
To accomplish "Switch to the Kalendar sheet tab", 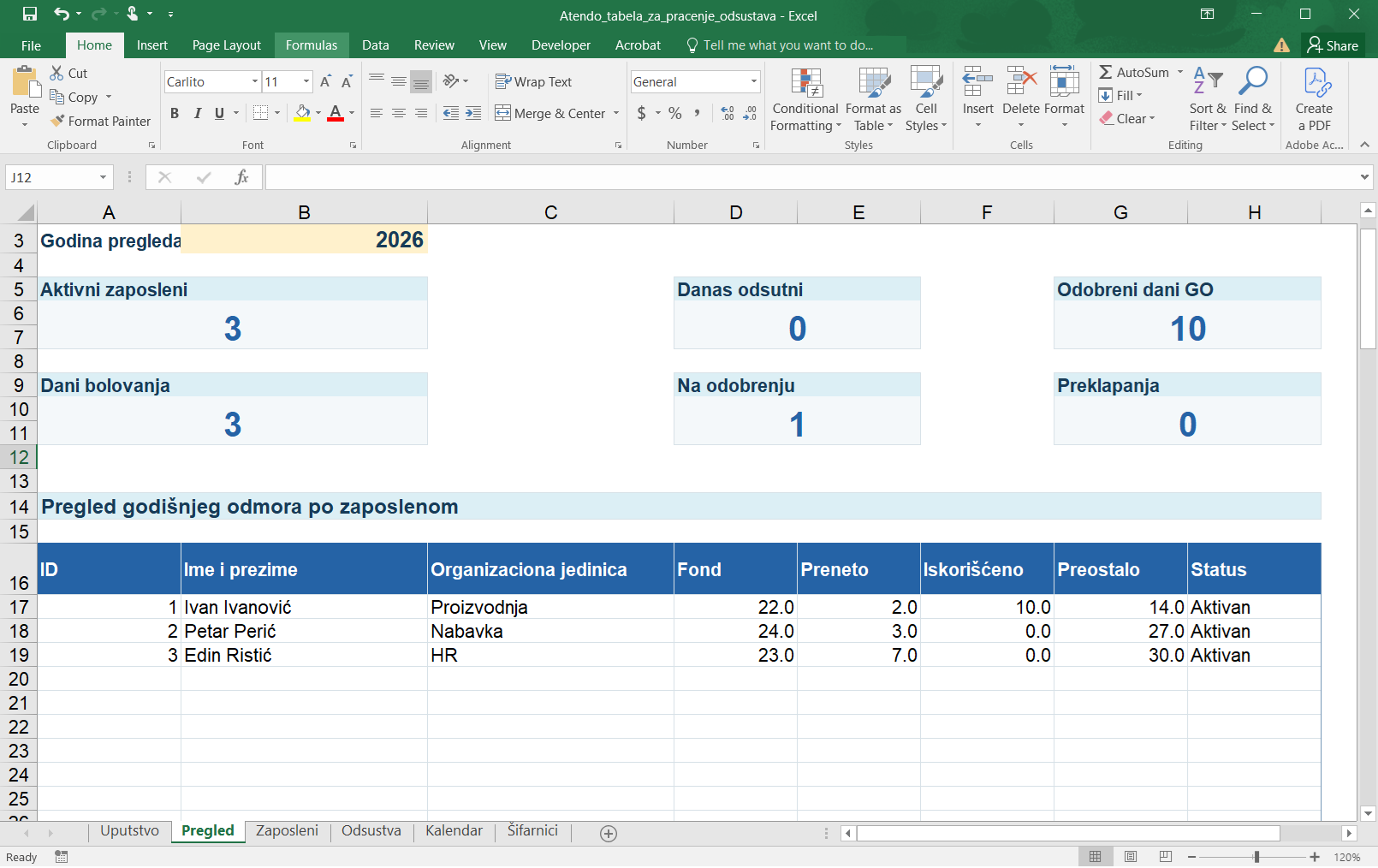I will 454,831.
